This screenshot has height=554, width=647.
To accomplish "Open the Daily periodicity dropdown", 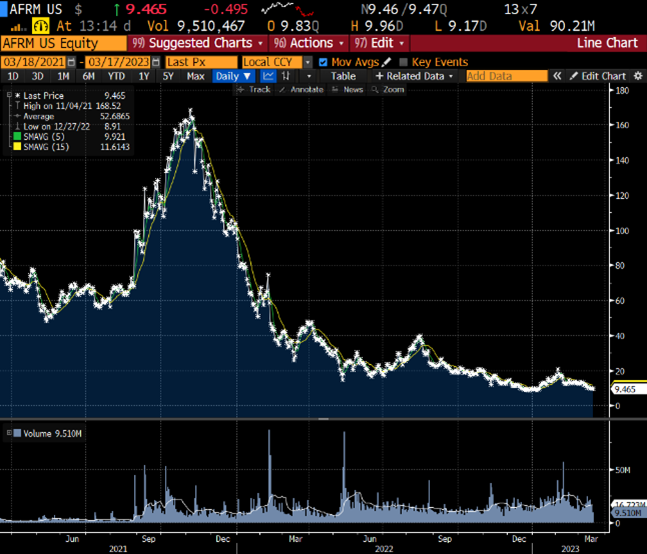I will tap(233, 76).
